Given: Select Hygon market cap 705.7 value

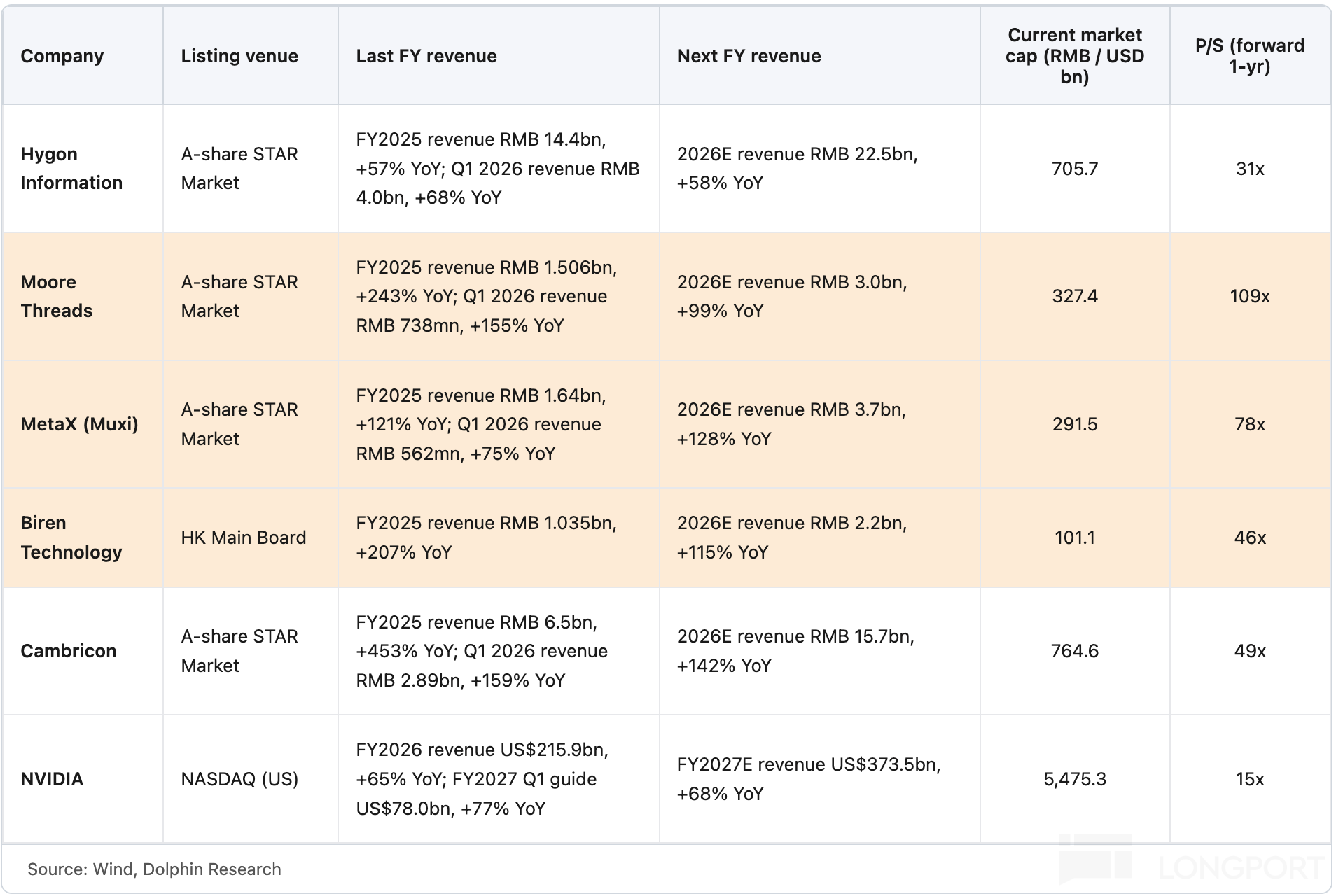Looking at the screenshot, I should pos(1075,169).
